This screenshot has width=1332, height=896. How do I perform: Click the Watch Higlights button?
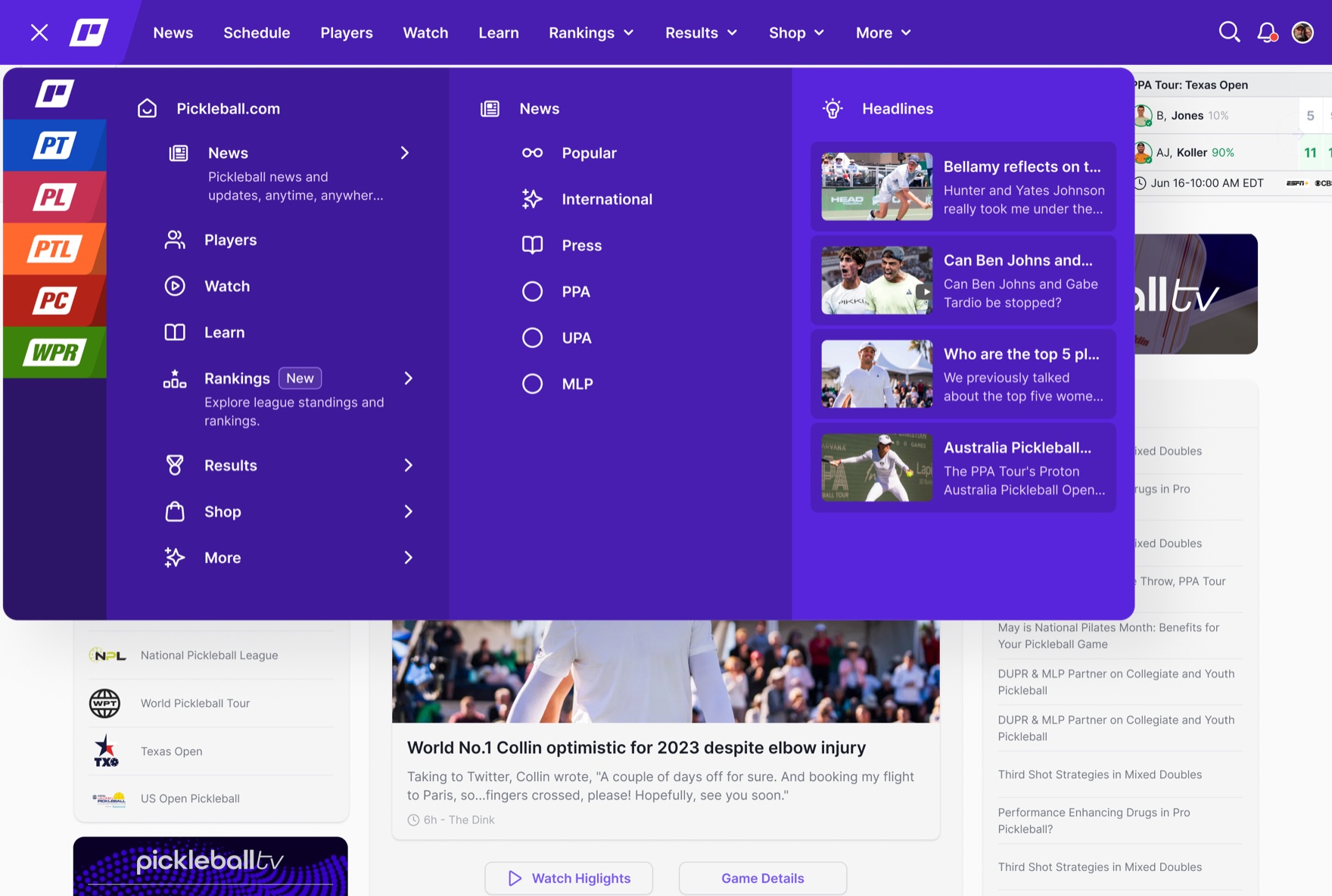(x=569, y=878)
